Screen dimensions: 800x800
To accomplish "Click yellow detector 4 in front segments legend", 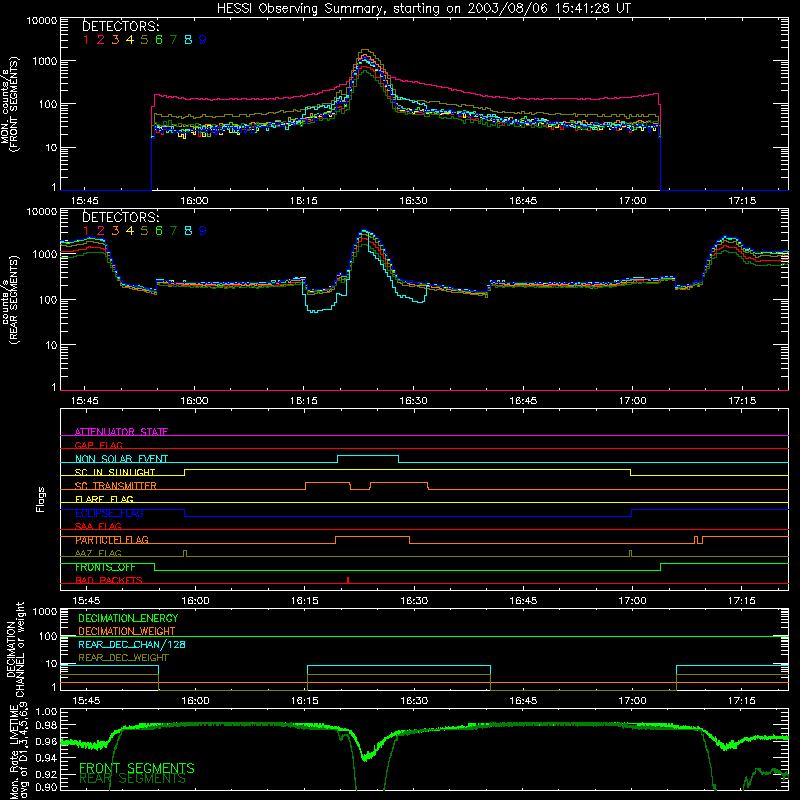I will [x=130, y=40].
